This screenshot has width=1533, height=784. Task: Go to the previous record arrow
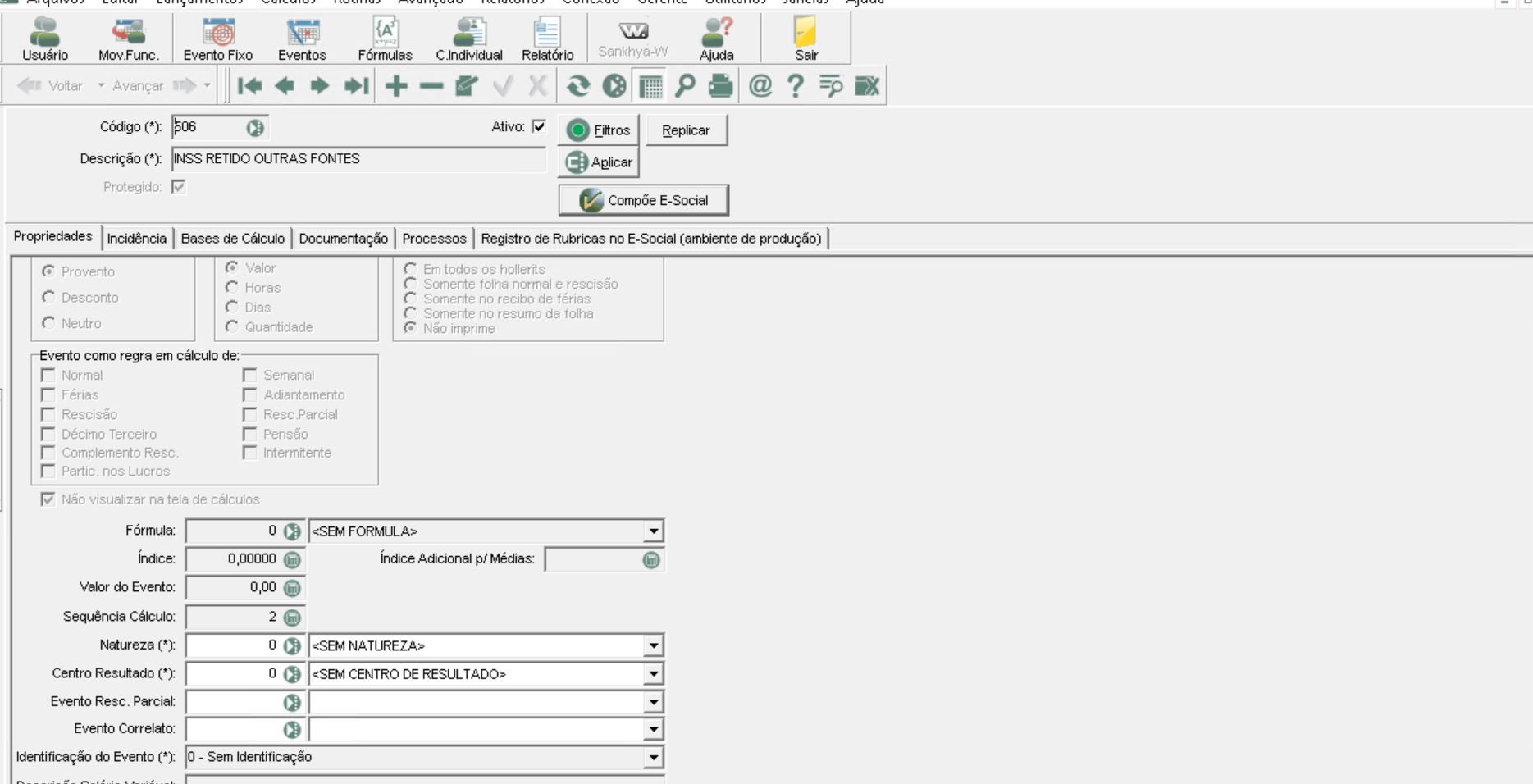tap(285, 85)
